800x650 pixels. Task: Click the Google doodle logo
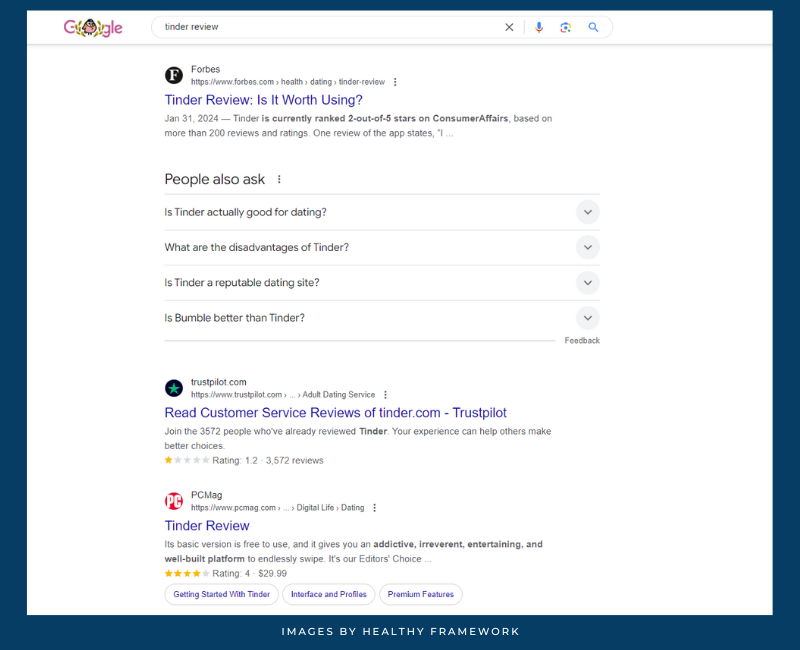pos(93,27)
